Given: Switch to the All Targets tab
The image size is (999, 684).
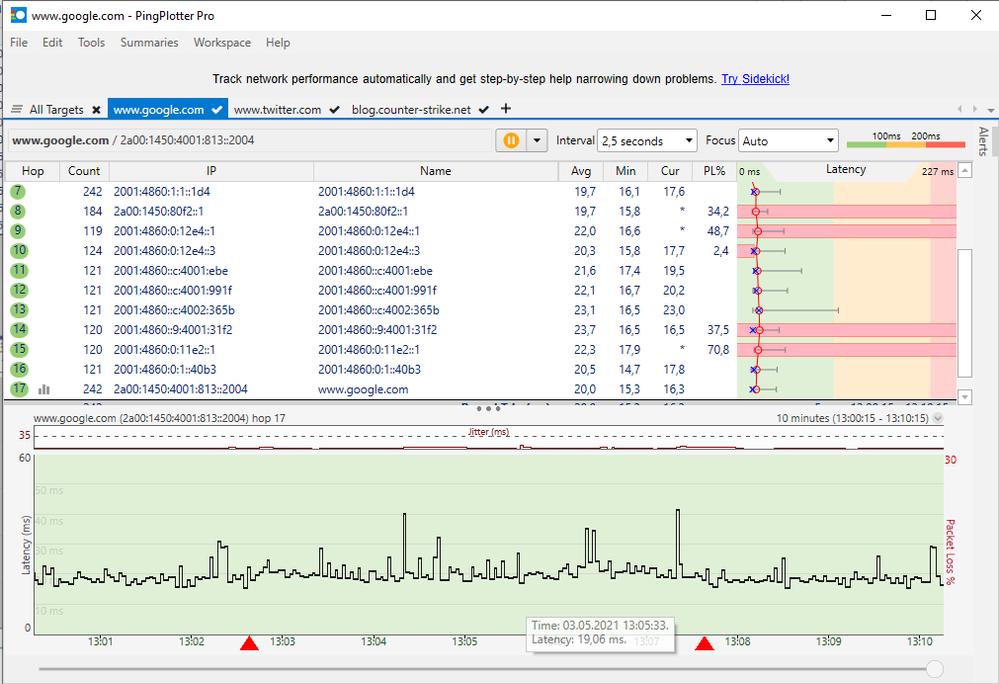Looking at the screenshot, I should pos(56,110).
